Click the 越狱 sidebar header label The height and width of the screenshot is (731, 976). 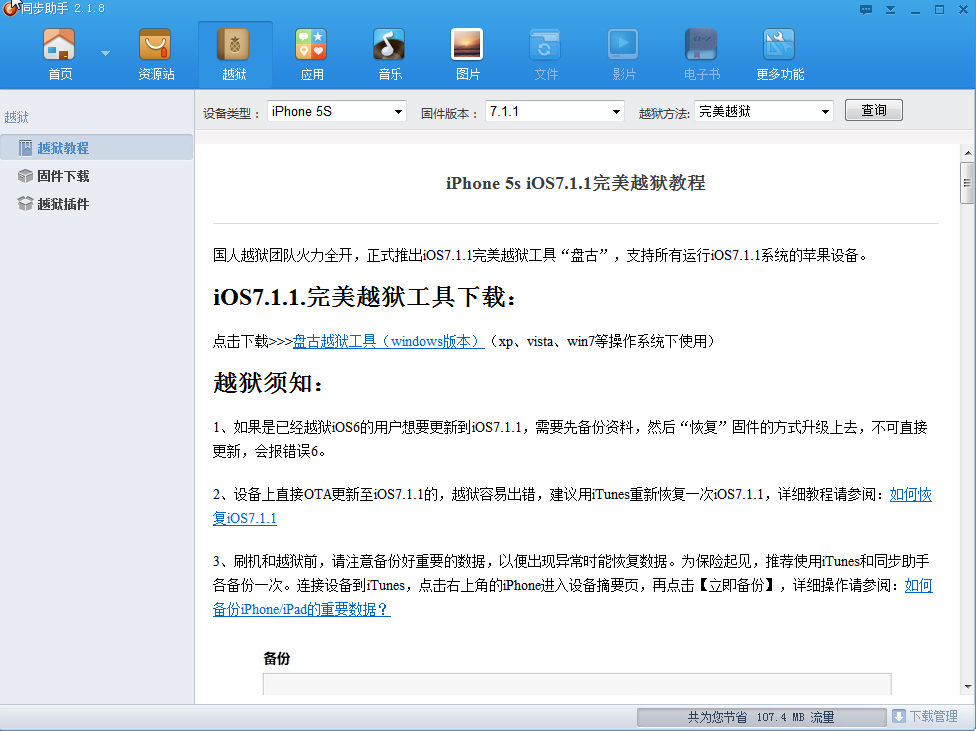pyautogui.click(x=16, y=116)
